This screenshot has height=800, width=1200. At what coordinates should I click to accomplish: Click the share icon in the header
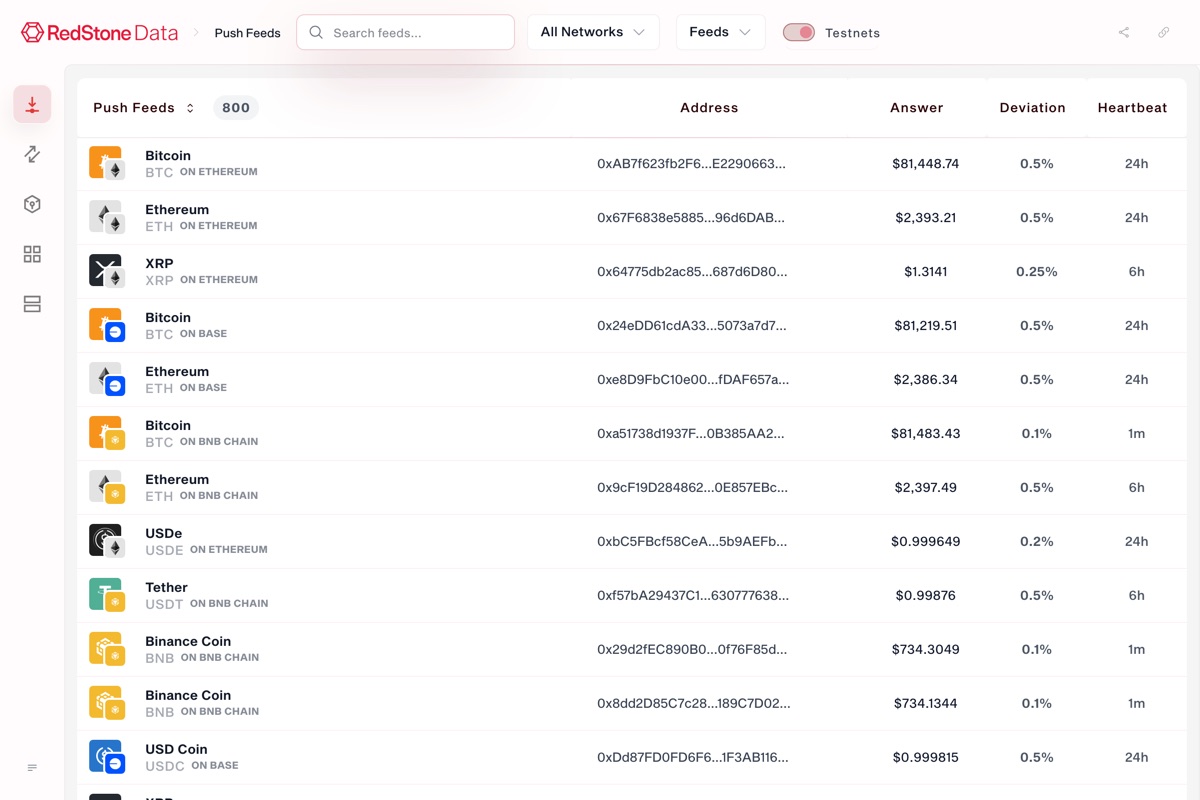coord(1124,32)
